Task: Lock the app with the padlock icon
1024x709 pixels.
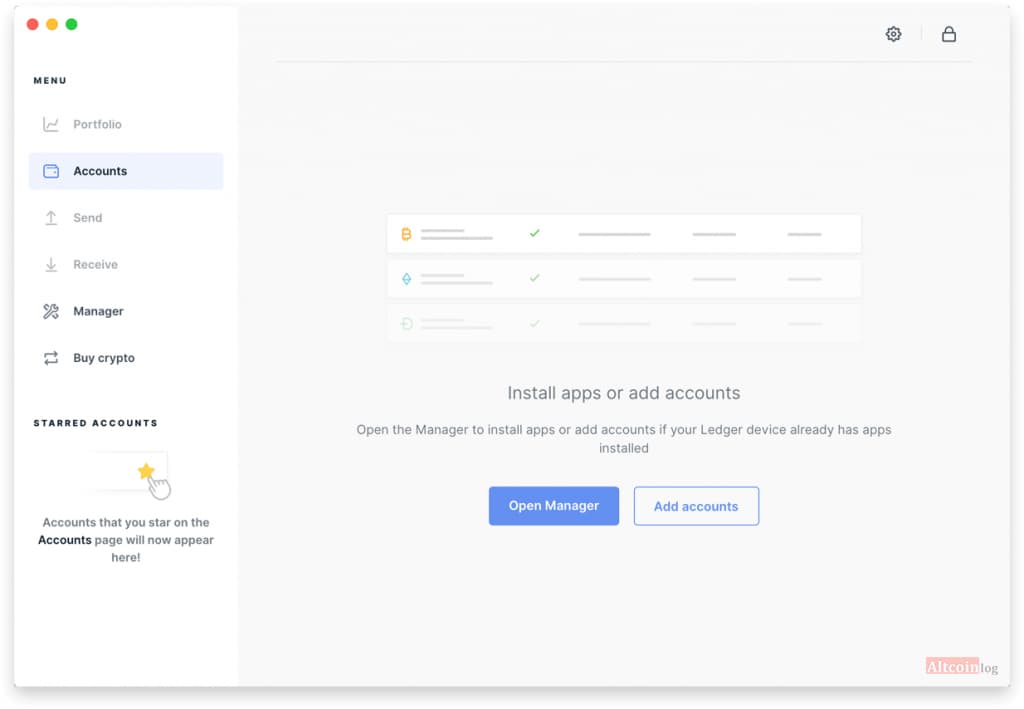Action: tap(948, 34)
